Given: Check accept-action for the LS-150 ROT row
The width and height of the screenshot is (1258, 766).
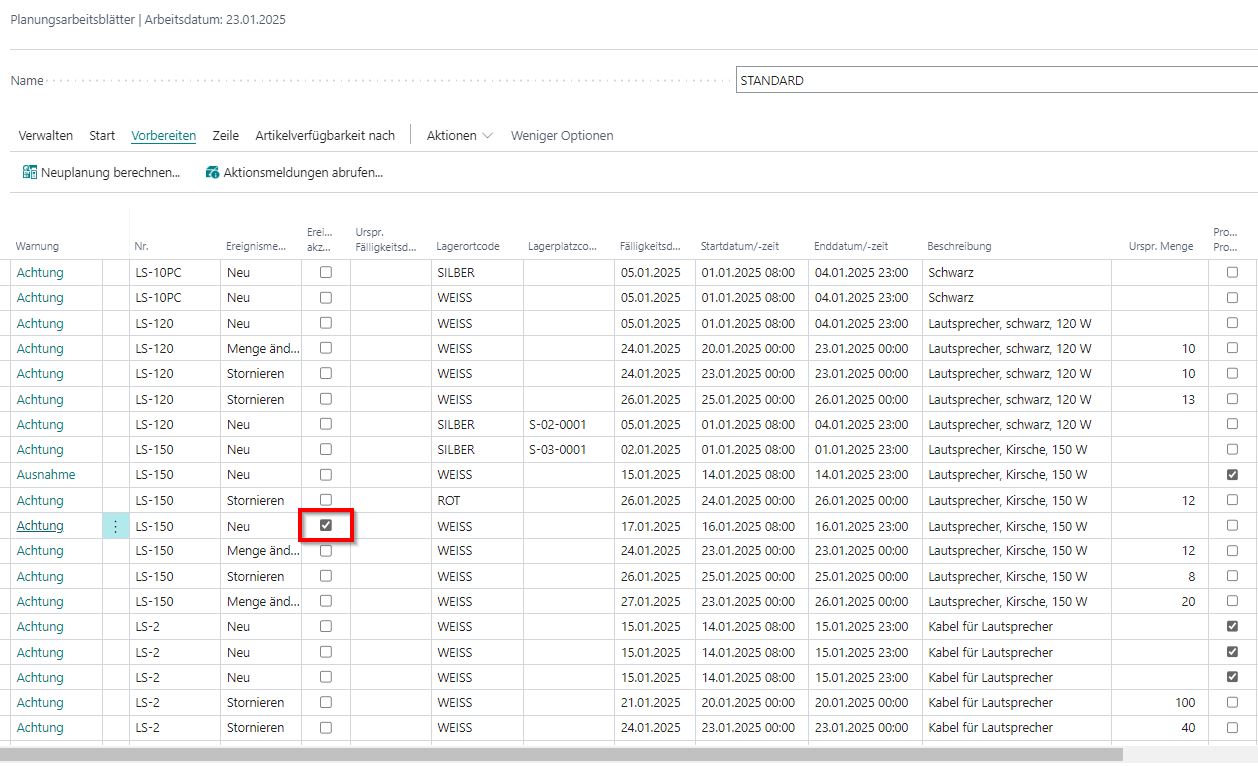Looking at the screenshot, I should (x=326, y=500).
